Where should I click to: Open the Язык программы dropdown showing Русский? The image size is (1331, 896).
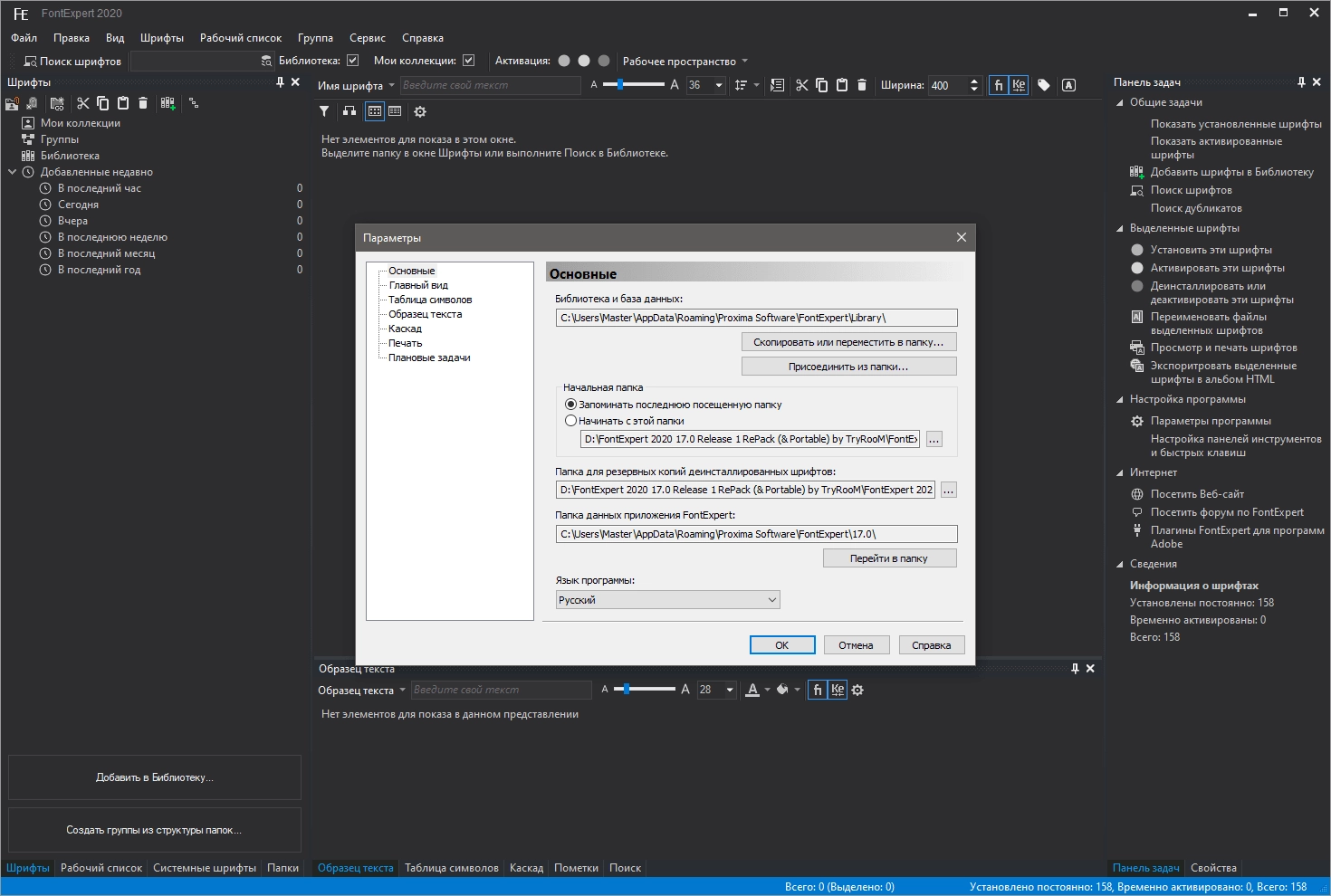pyautogui.click(x=667, y=600)
